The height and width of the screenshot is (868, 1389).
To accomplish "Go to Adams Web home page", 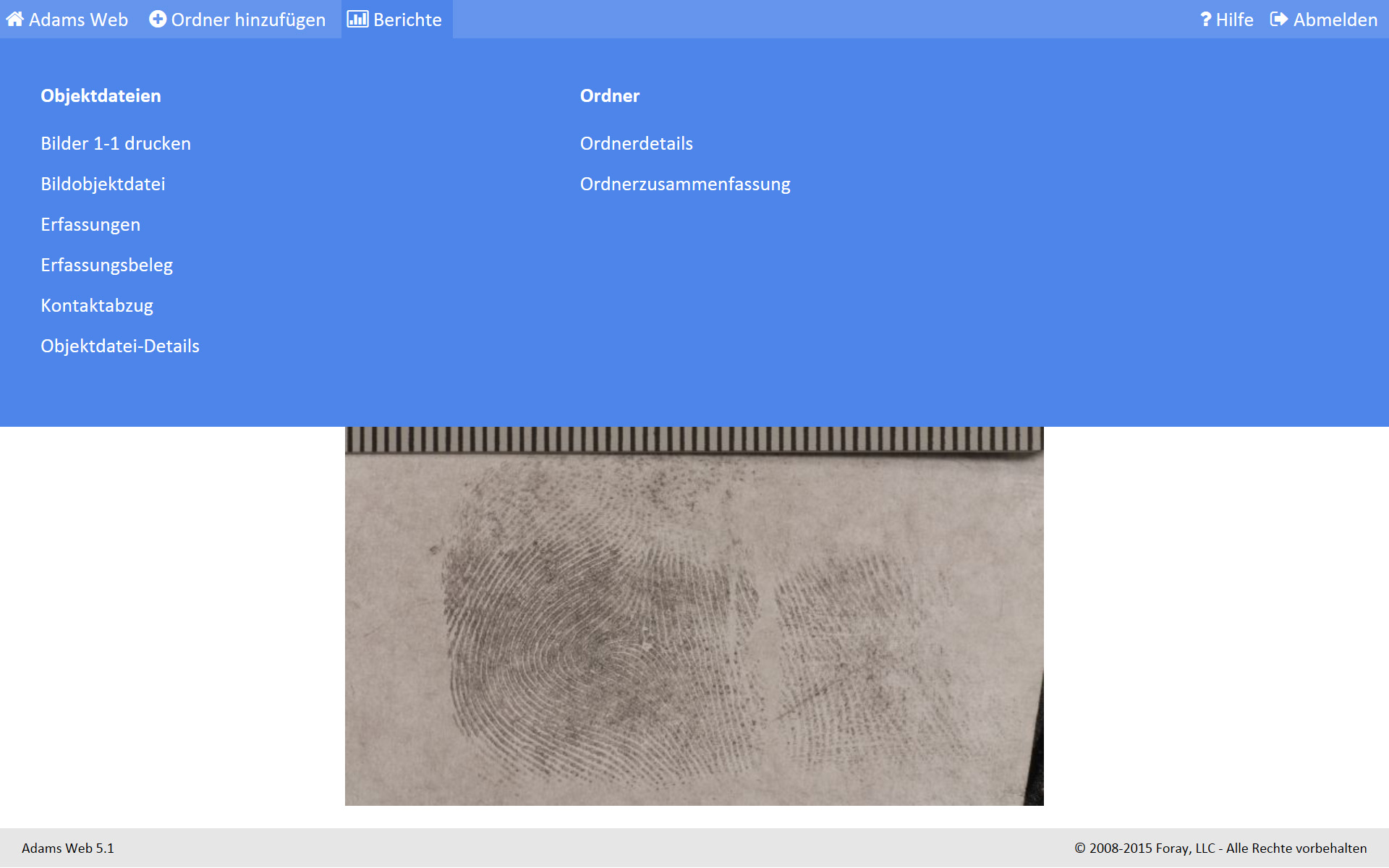I will pos(78,20).
